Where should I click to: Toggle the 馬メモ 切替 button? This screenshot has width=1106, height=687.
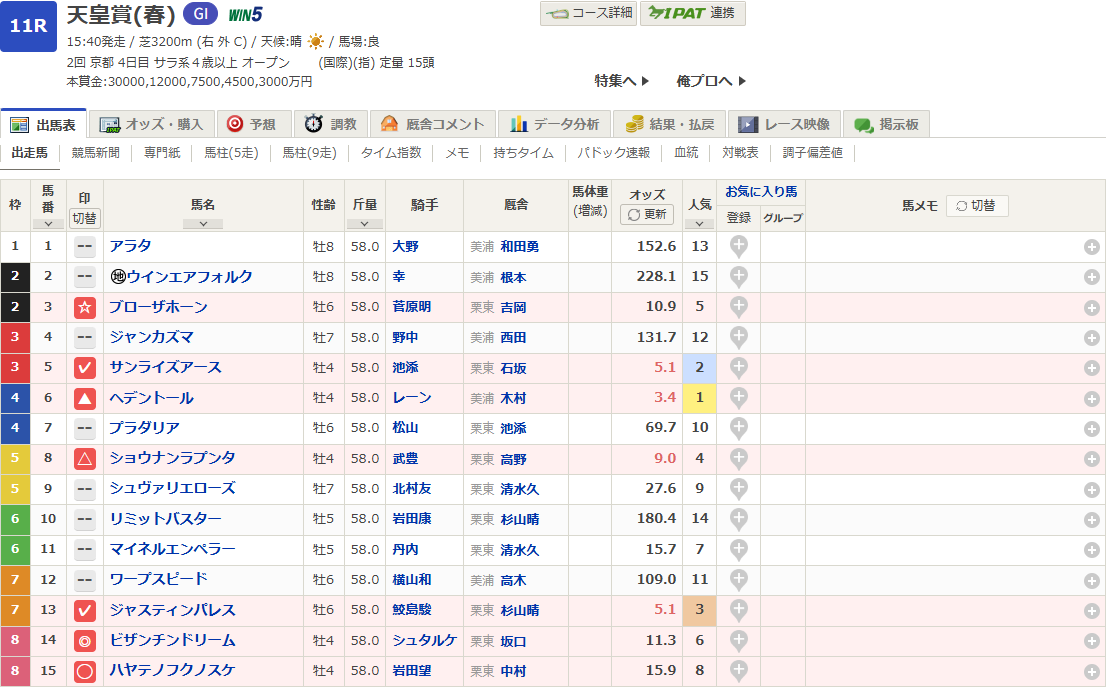pyautogui.click(x=976, y=206)
